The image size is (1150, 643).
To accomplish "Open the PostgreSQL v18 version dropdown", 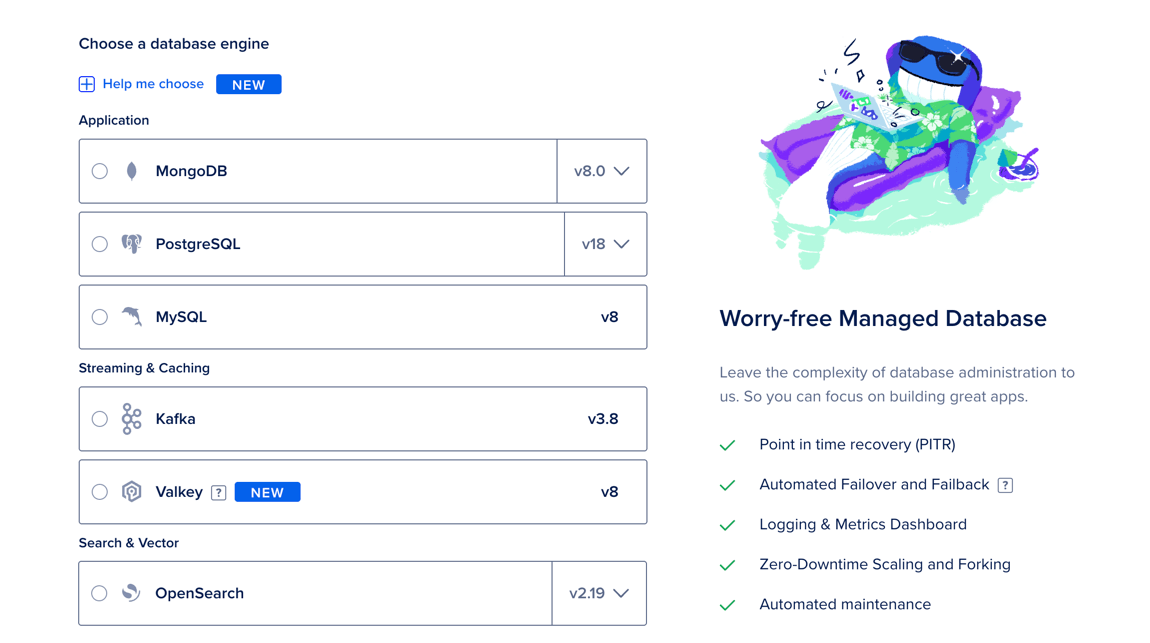I will (606, 243).
